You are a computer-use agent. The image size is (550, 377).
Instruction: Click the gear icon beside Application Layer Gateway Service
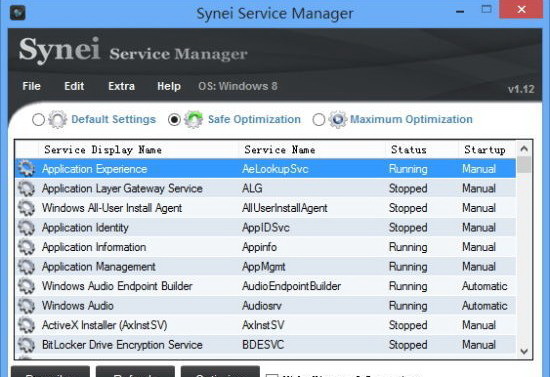click(27, 188)
